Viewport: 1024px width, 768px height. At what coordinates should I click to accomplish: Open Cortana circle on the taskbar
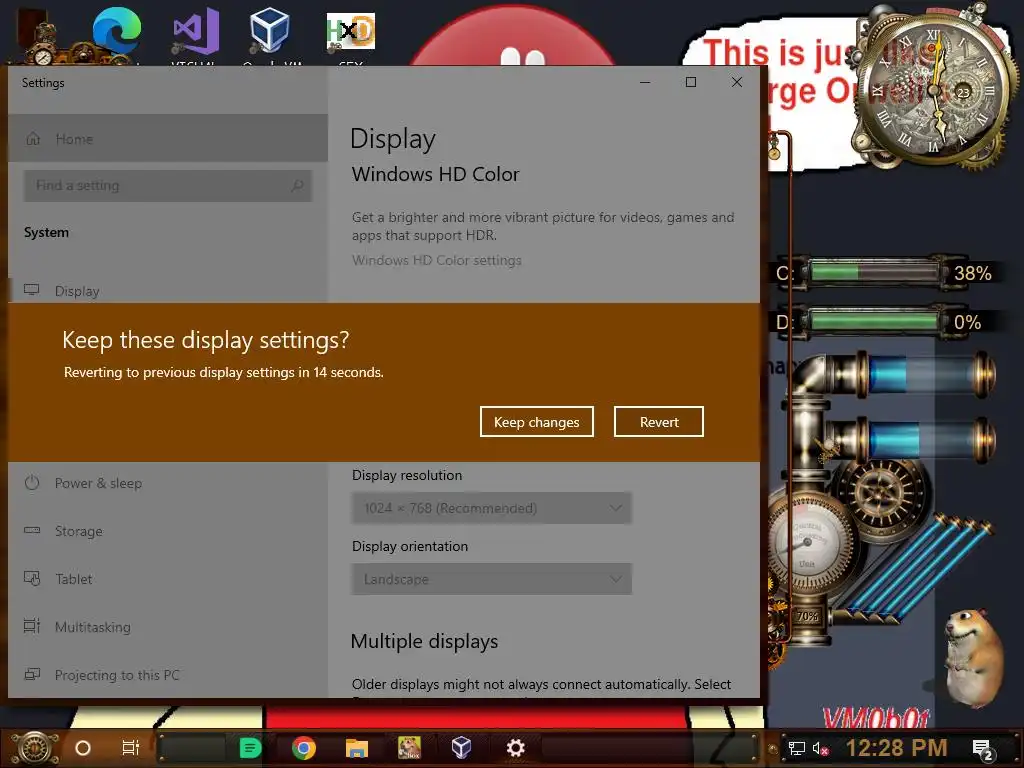click(x=83, y=748)
